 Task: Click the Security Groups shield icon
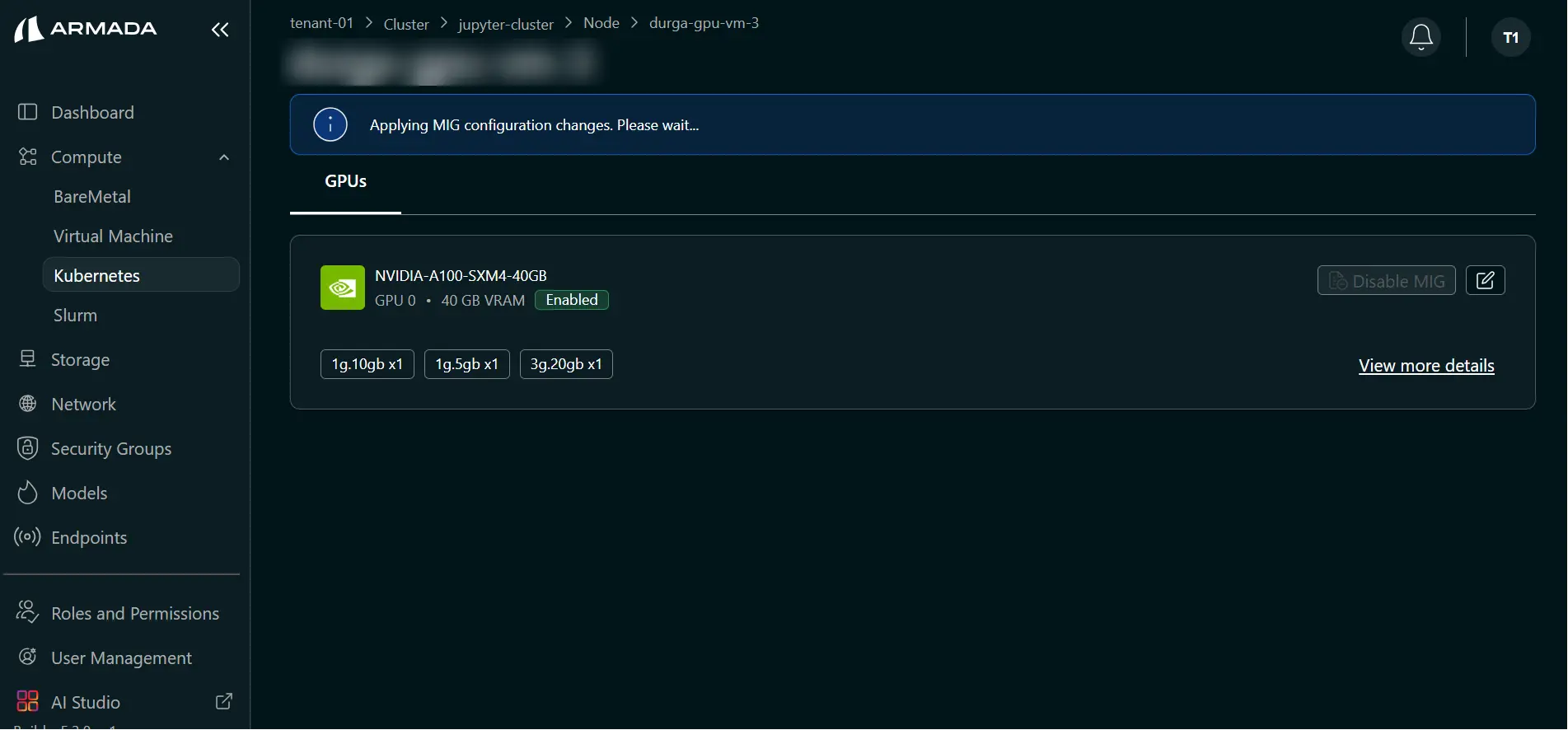[28, 447]
